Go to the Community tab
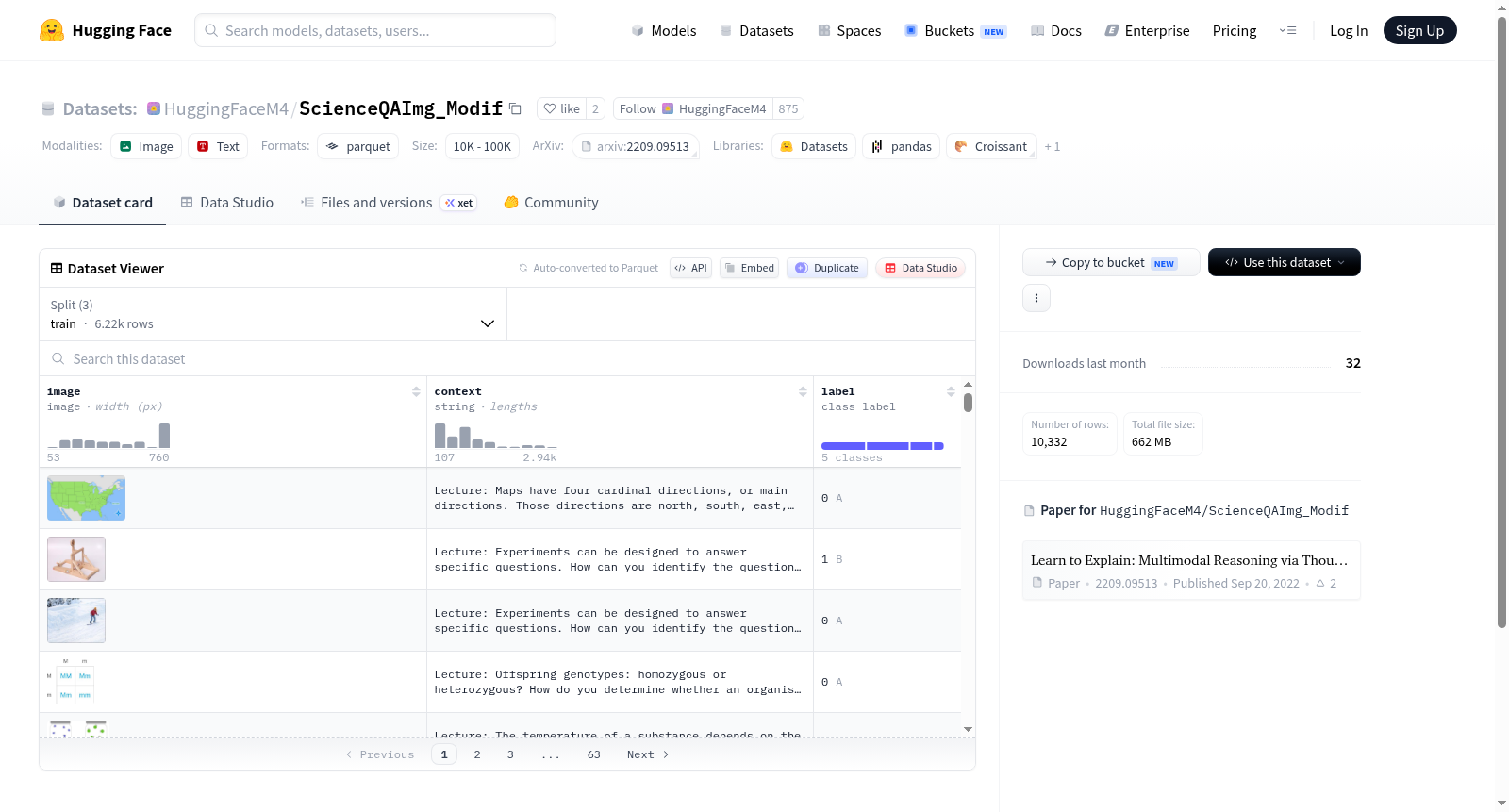The width and height of the screenshot is (1509, 812). pos(552,202)
